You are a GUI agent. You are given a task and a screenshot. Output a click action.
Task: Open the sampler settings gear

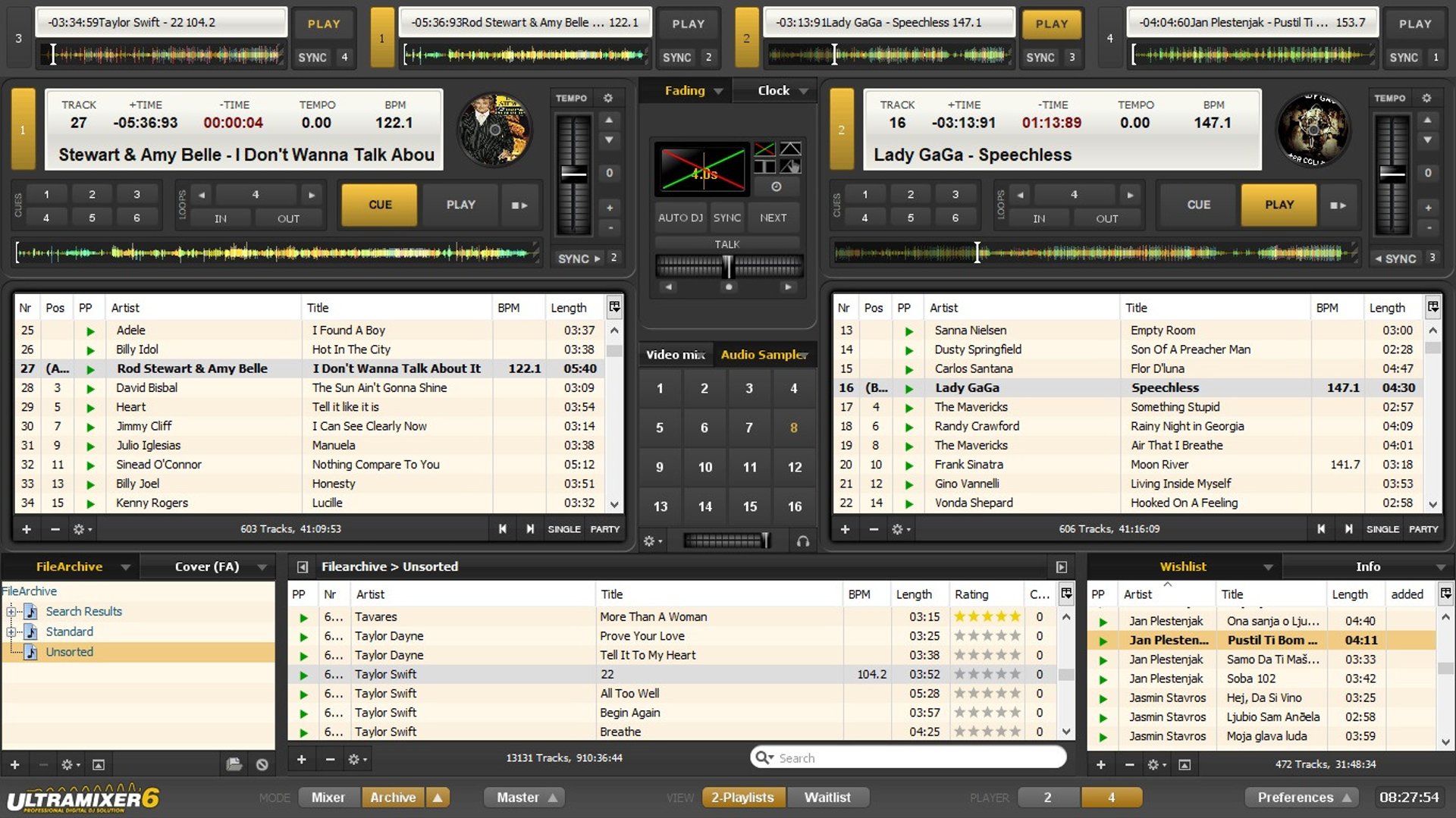[x=652, y=541]
